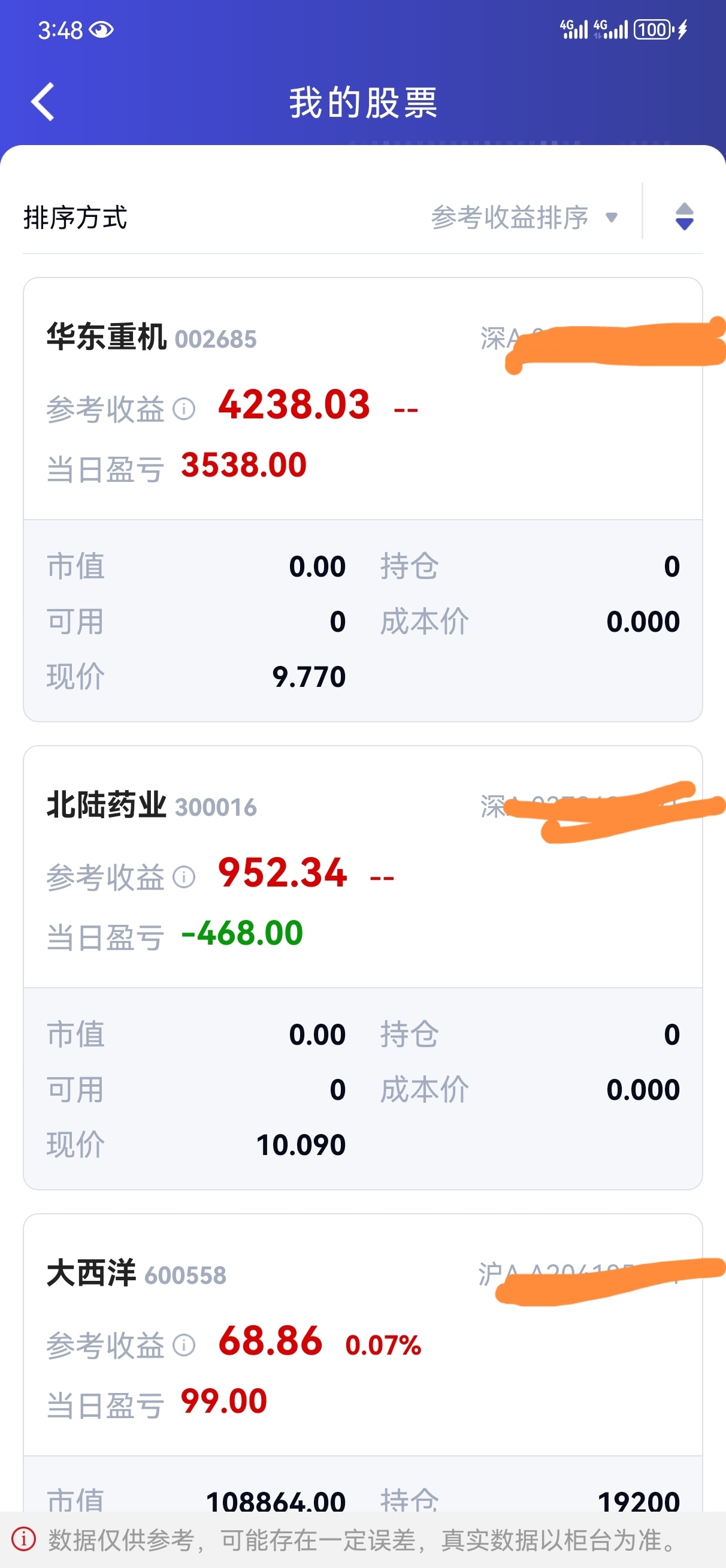Tap the back arrow in header

[43, 102]
